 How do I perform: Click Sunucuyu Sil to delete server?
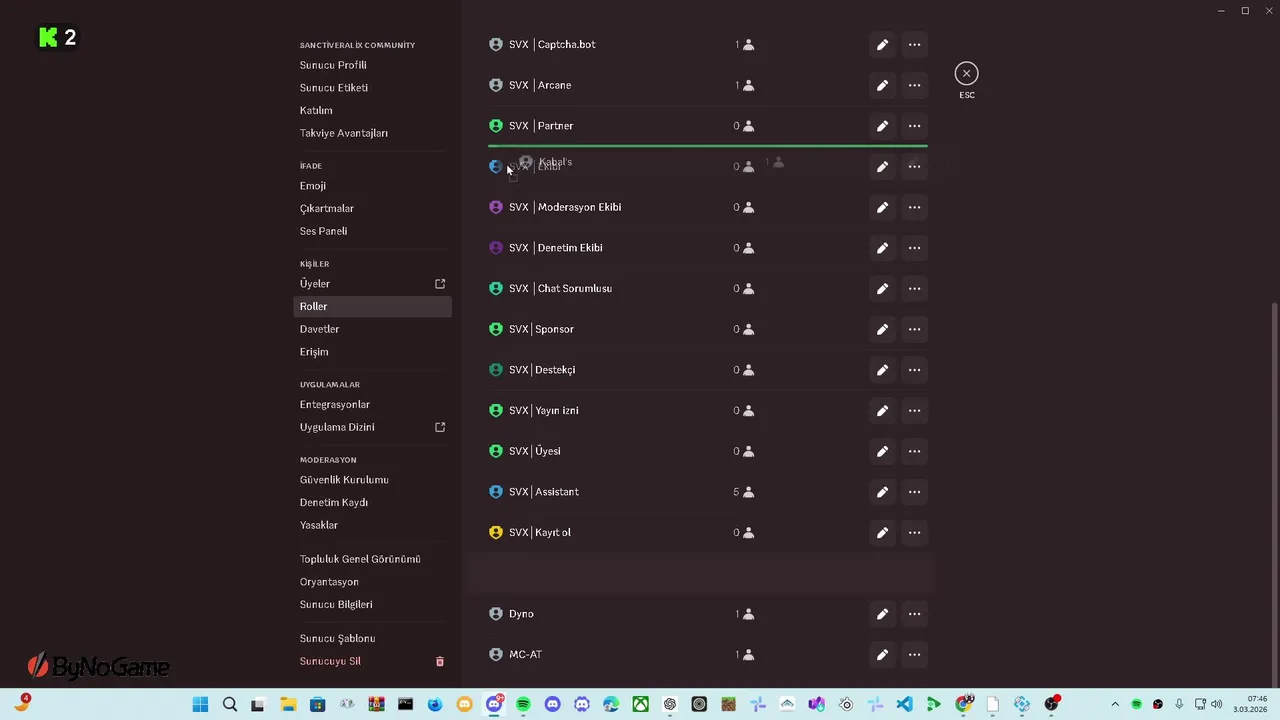[330, 661]
